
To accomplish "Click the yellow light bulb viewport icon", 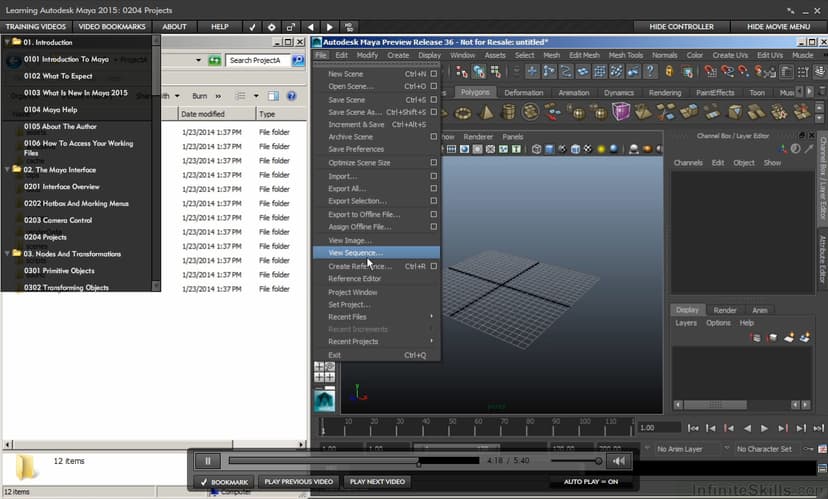I will [601, 149].
